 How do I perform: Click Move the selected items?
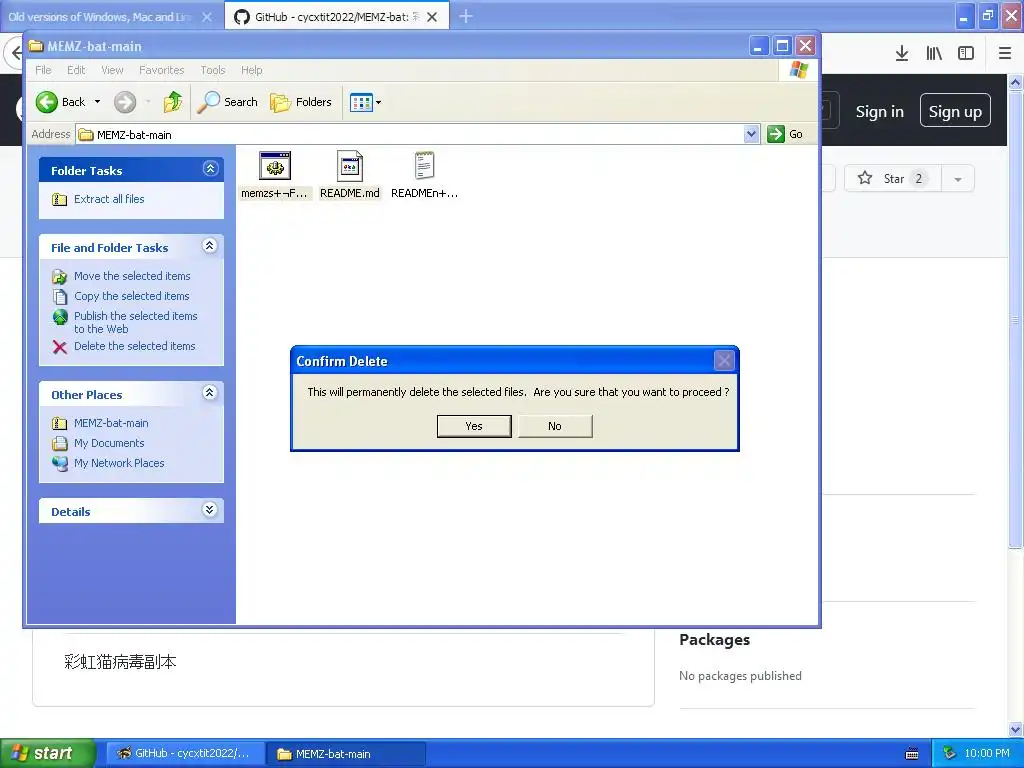click(132, 276)
